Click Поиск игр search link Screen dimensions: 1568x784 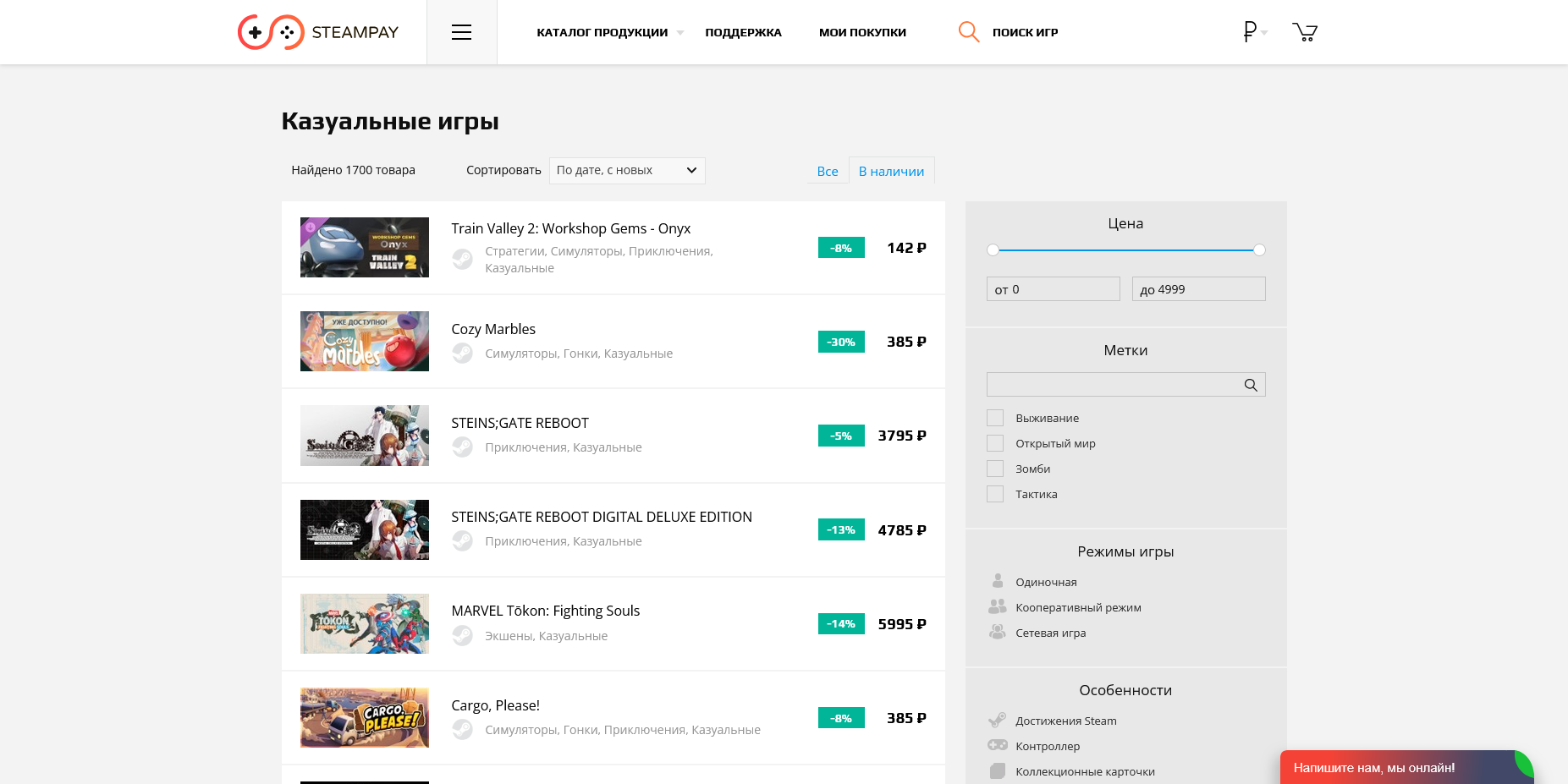click(1025, 32)
